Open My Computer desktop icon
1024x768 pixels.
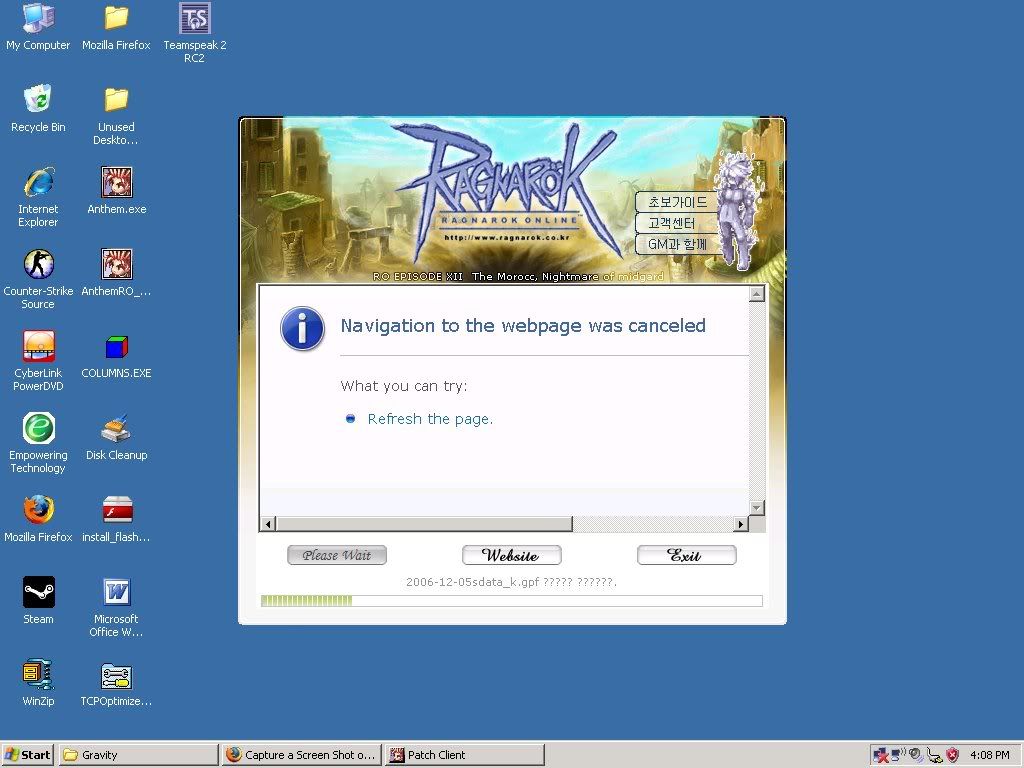click(x=38, y=27)
